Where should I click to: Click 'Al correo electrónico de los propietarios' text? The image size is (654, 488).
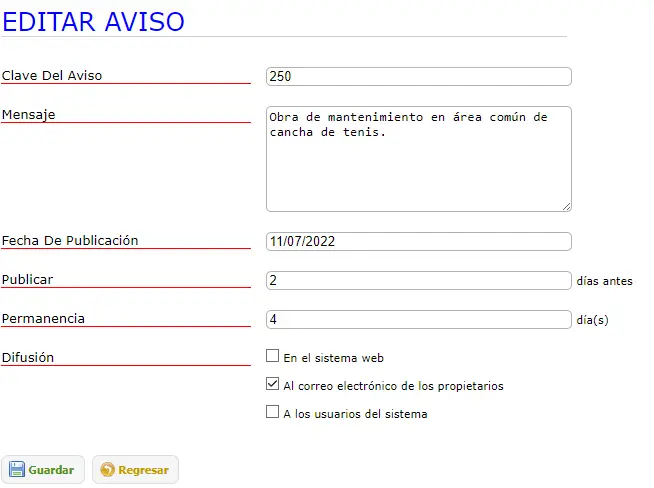tap(393, 386)
